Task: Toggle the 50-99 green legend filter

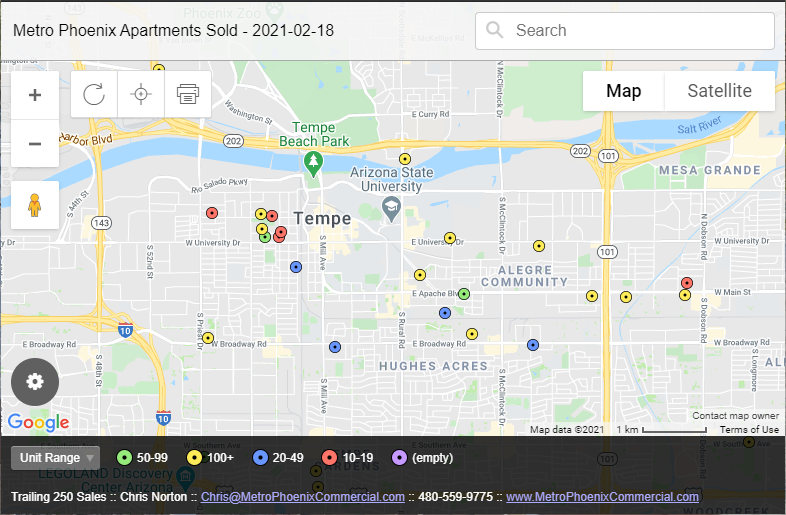Action: coord(142,458)
